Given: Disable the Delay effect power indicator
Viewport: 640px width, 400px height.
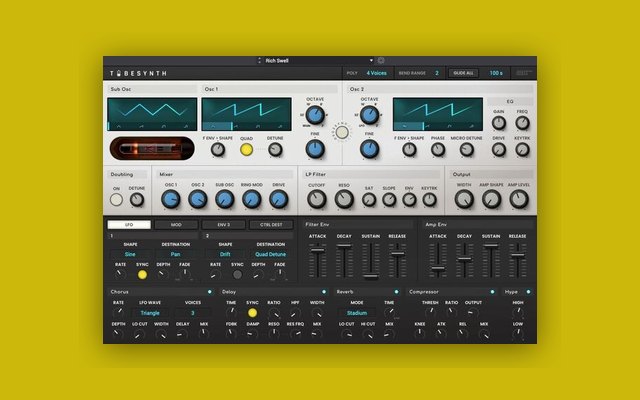Looking at the screenshot, I should (x=324, y=292).
